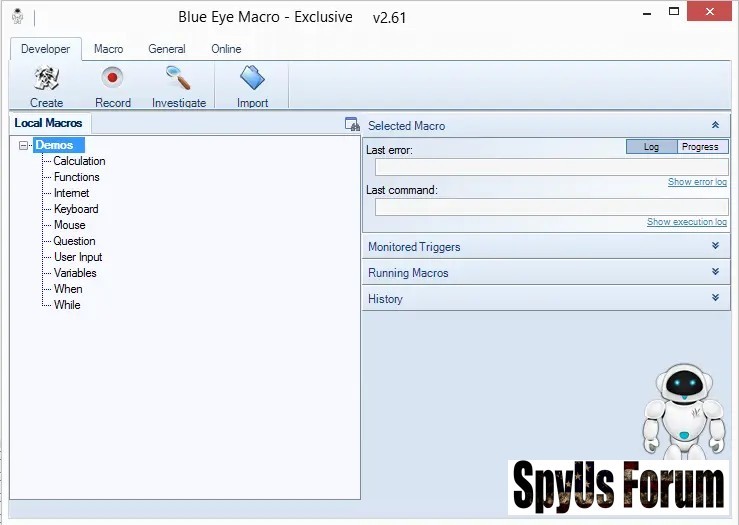Screen dimensions: 739x525
Task: Open the Macro ribbon tab
Action: coord(108,49)
